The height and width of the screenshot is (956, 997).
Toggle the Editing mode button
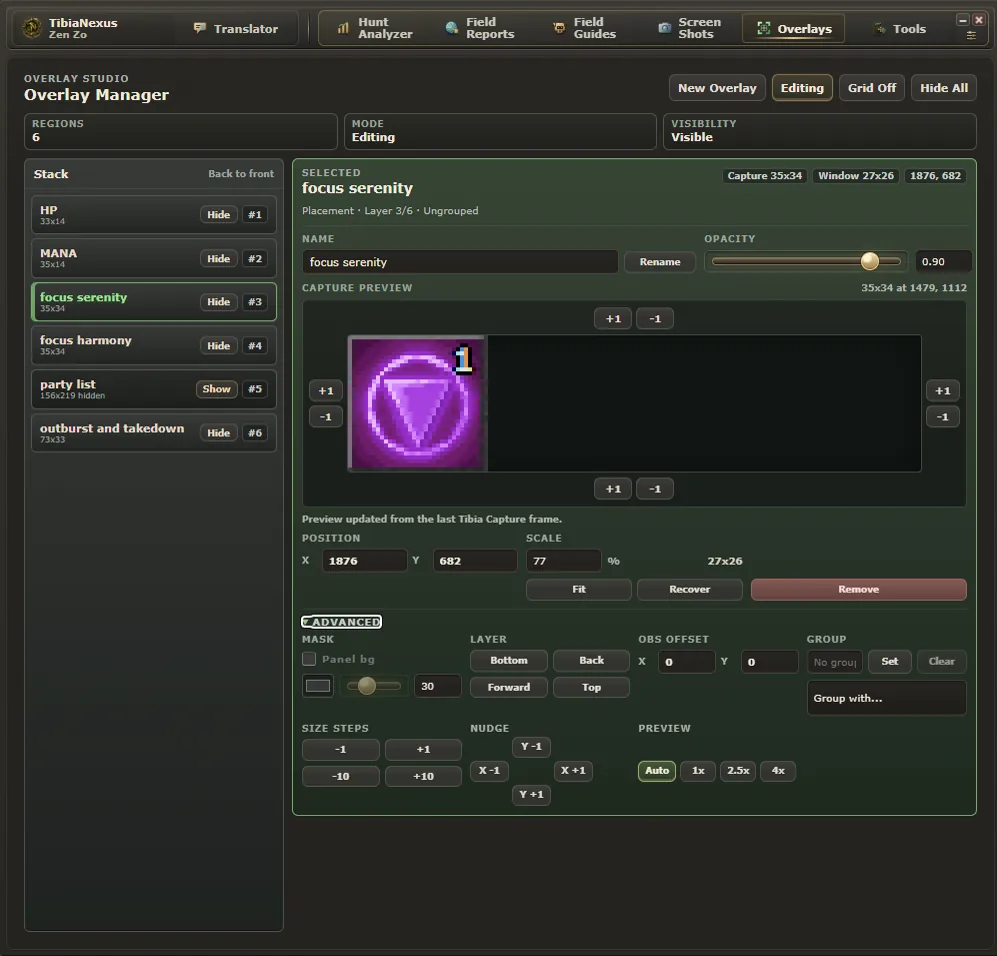802,88
